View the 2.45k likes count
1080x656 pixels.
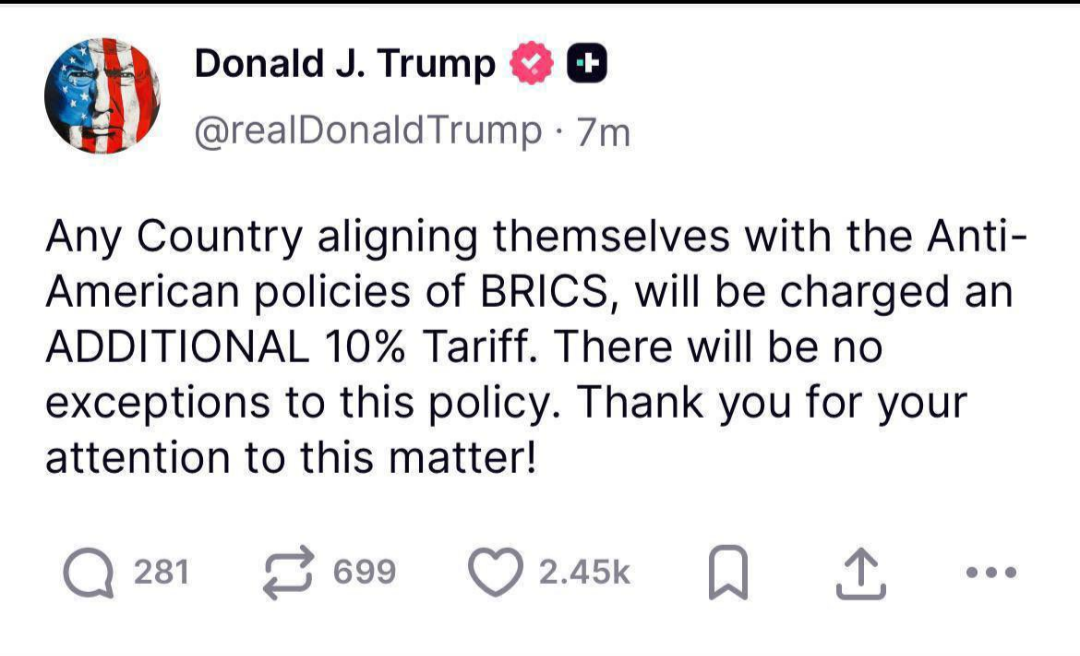[584, 573]
